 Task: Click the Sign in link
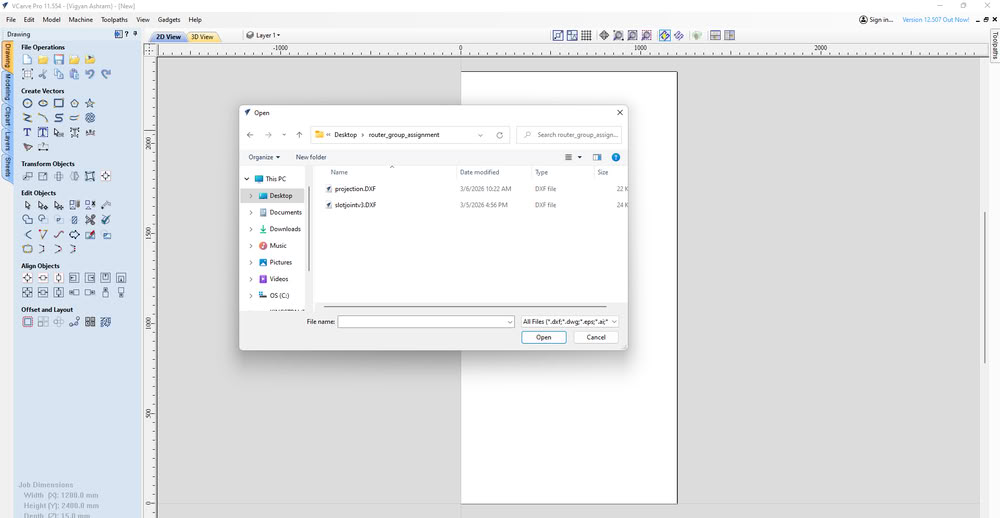[x=876, y=20]
